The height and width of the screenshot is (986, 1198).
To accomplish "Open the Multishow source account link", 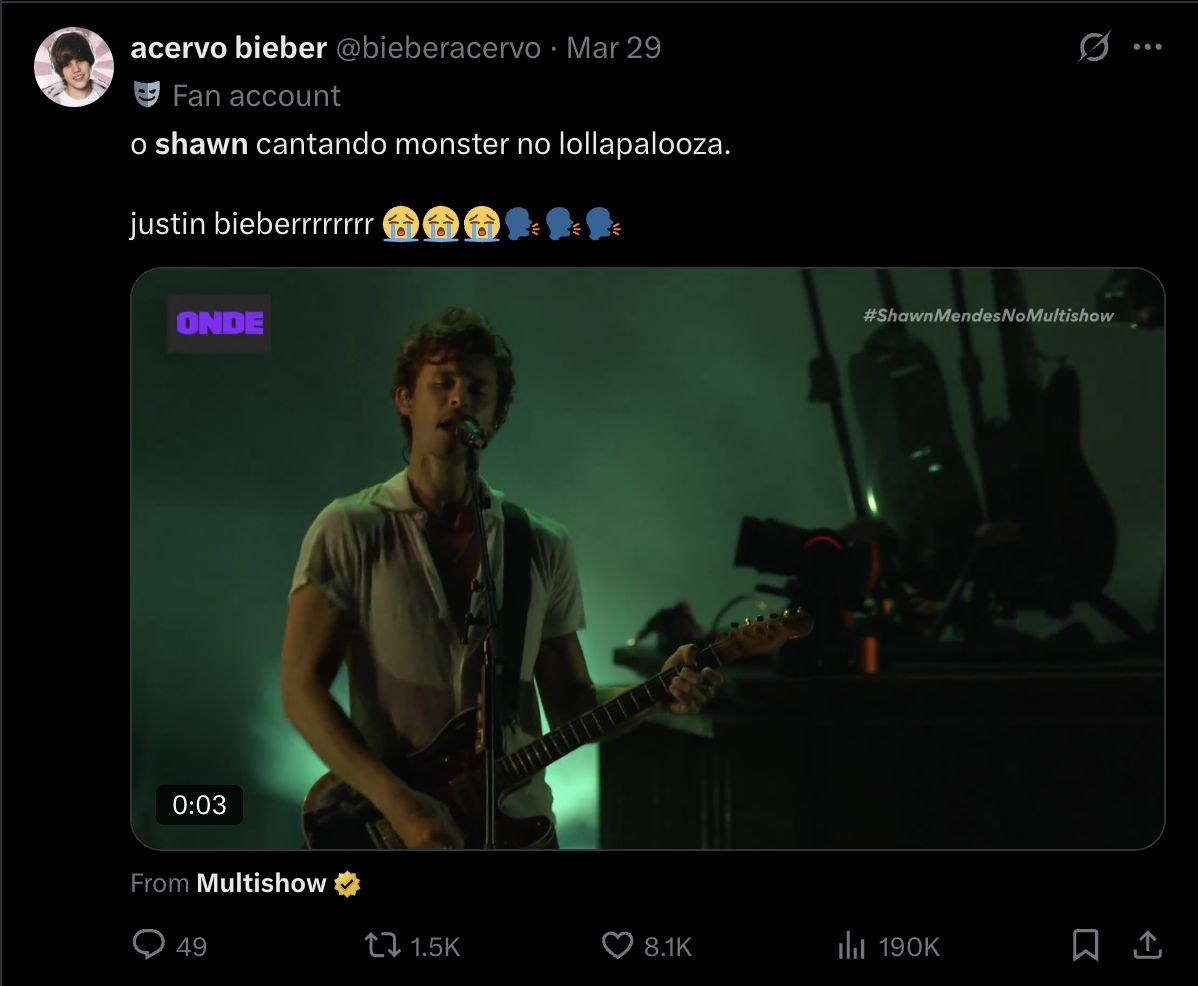I will (x=261, y=883).
